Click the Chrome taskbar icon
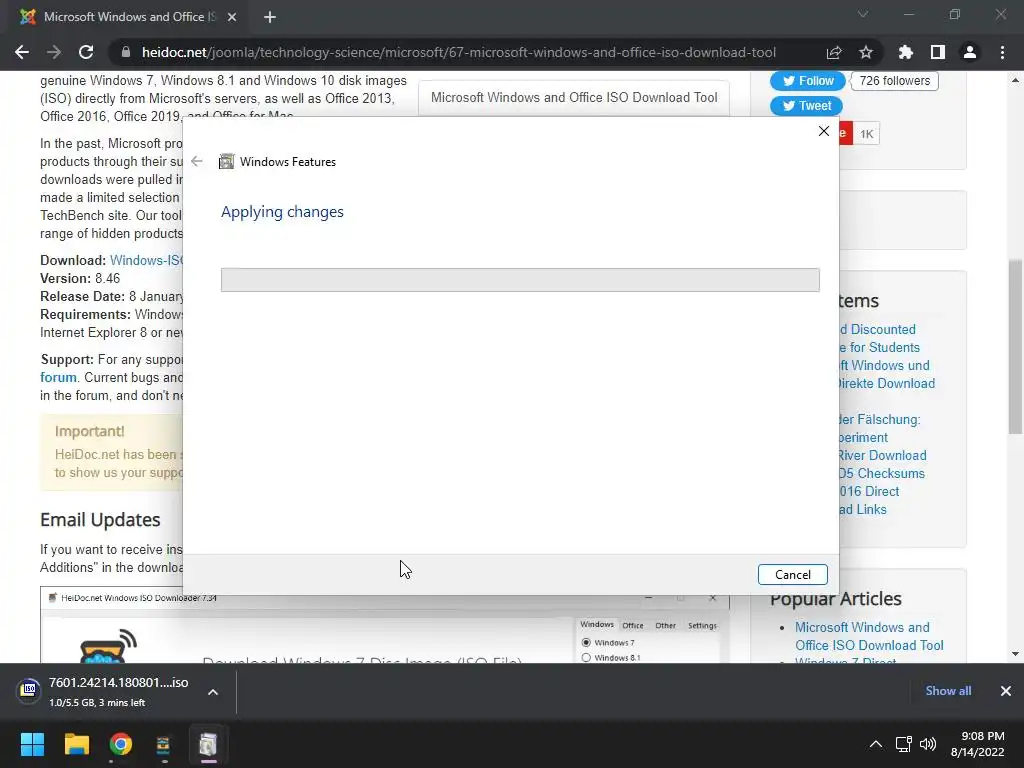1024x768 pixels. 120,744
